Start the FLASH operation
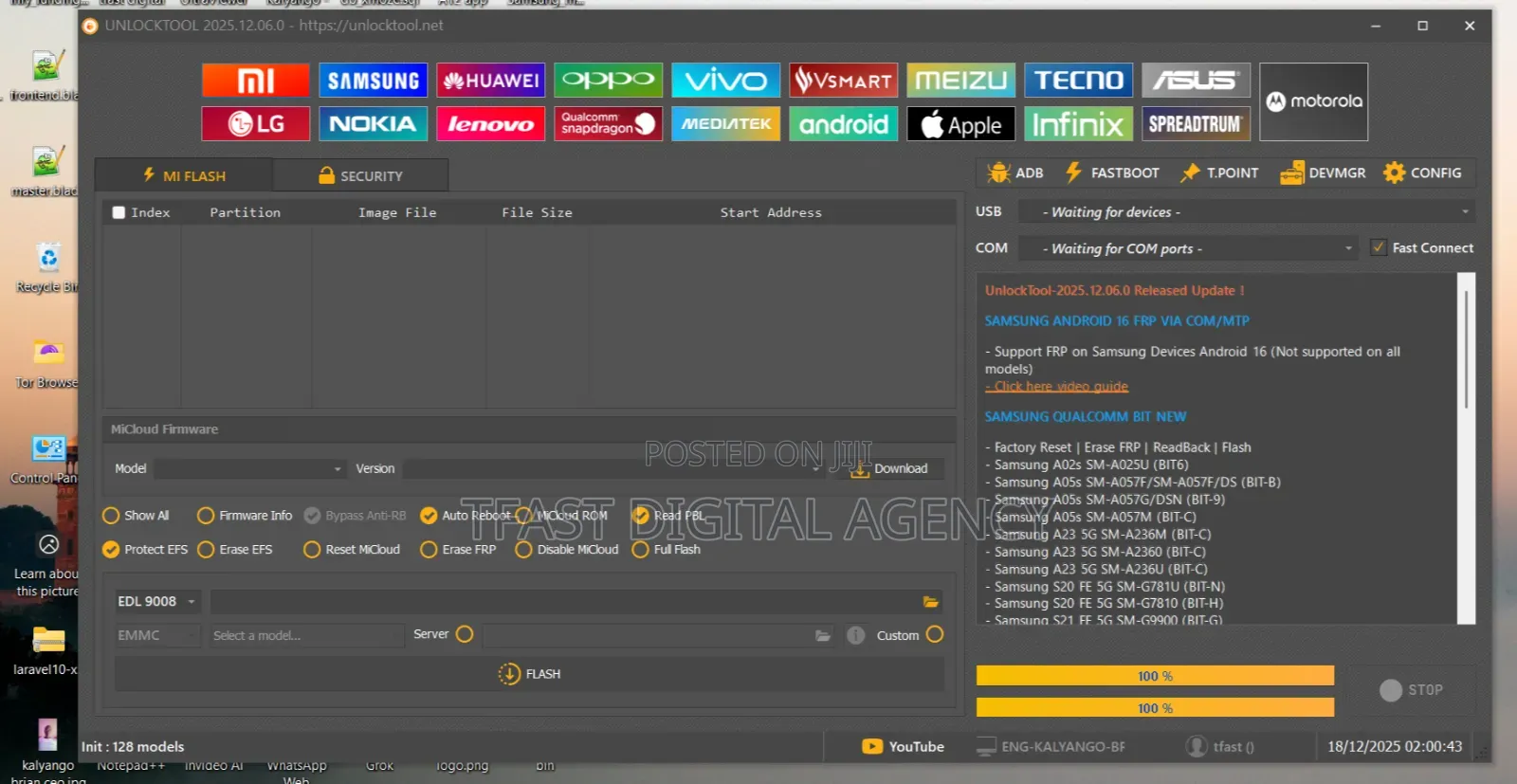The image size is (1517, 784). (529, 674)
